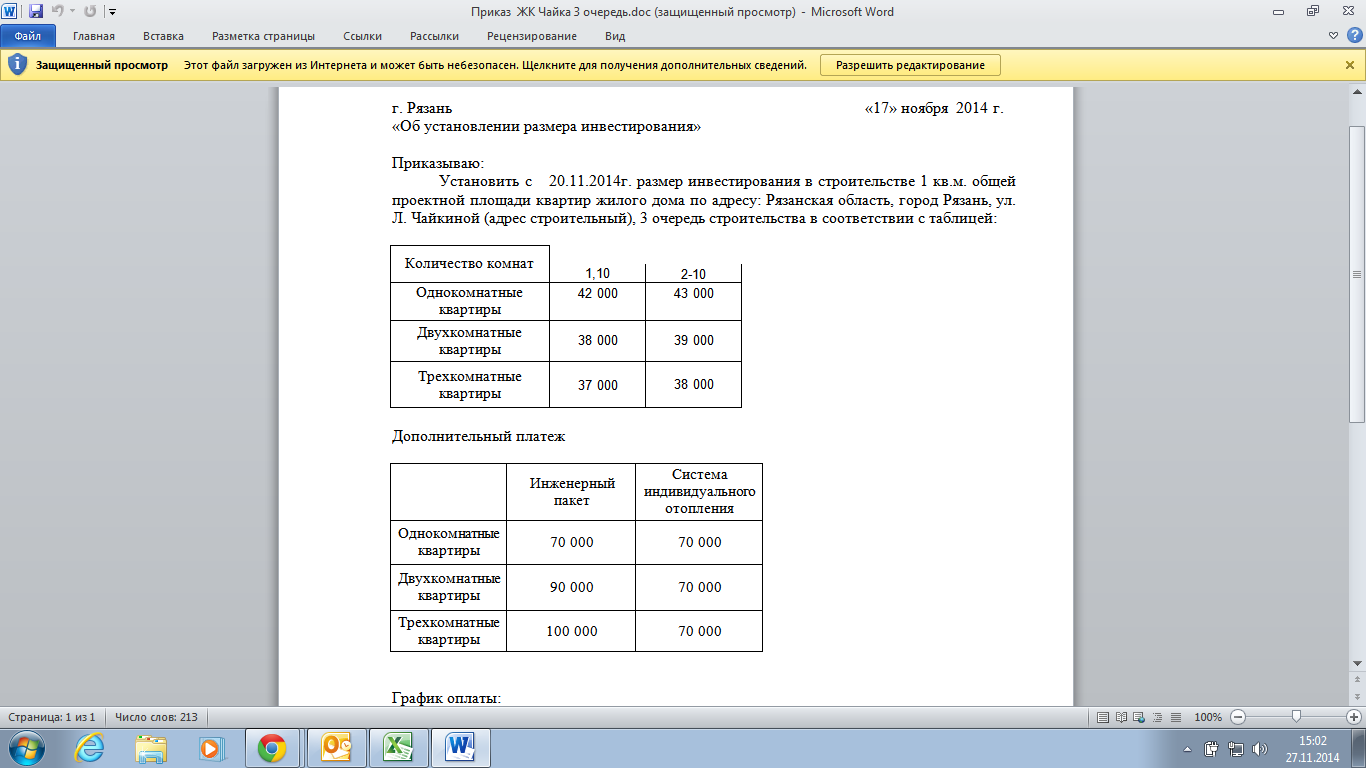Image resolution: width=1366 pixels, height=768 pixels.
Task: Open the Файл tab
Action: (x=27, y=36)
